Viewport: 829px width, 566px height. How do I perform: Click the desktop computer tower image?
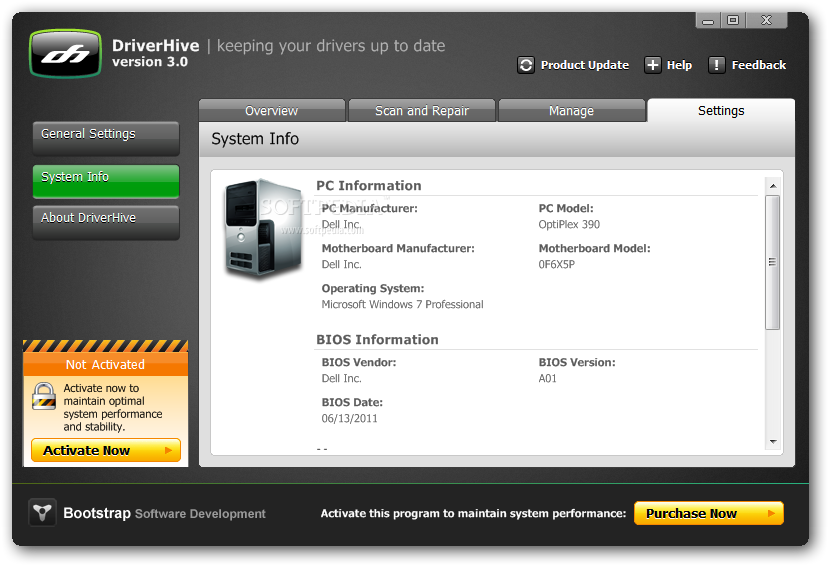pyautogui.click(x=263, y=228)
